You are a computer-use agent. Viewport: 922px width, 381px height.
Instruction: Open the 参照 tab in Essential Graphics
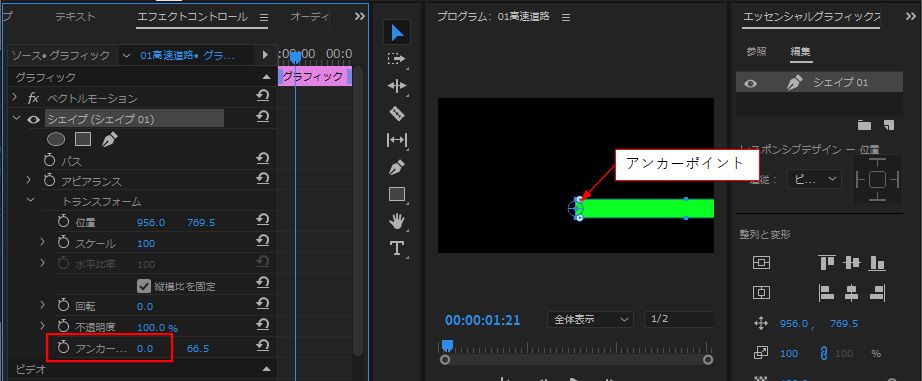click(757, 52)
